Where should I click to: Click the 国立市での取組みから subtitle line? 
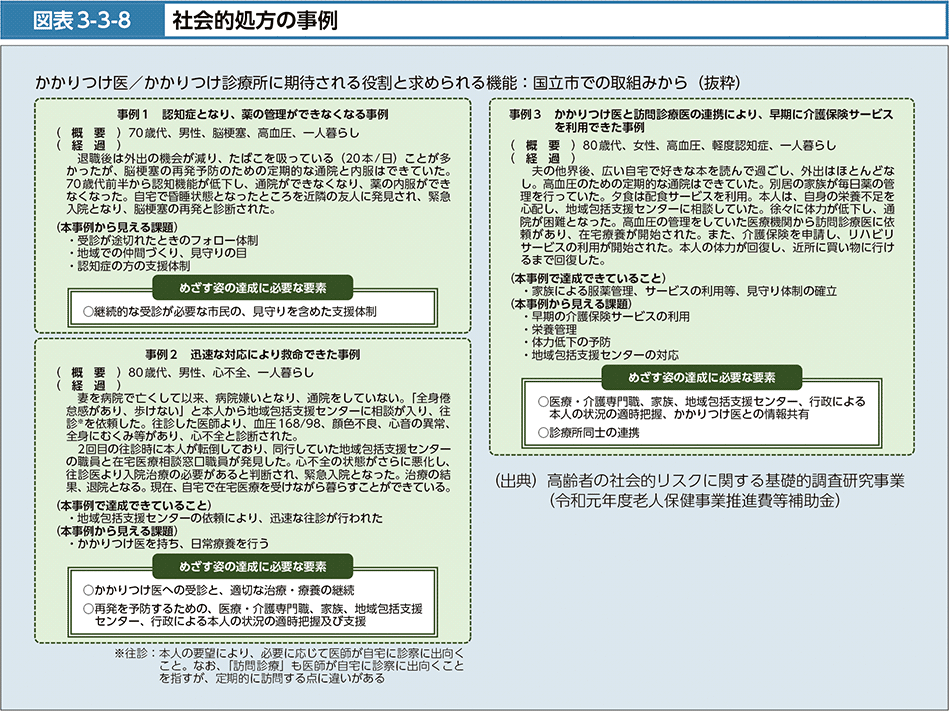click(x=387, y=81)
